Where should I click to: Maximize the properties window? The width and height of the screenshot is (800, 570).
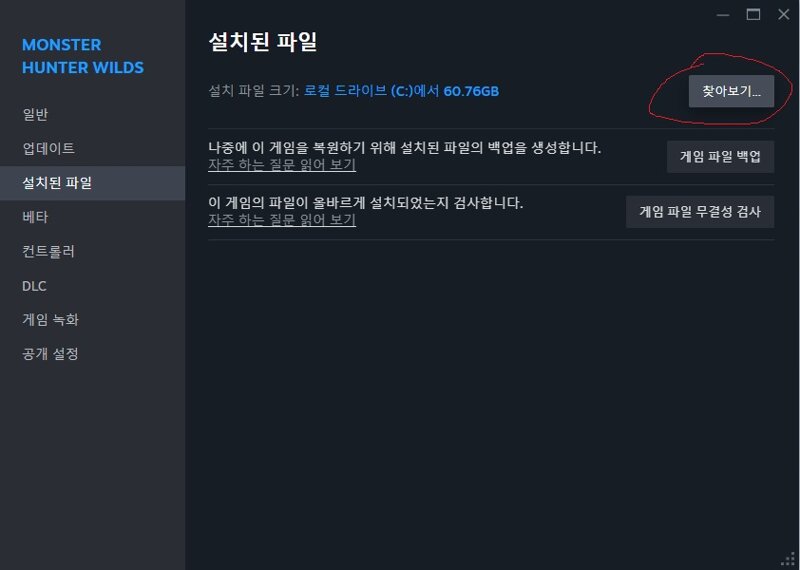753,15
